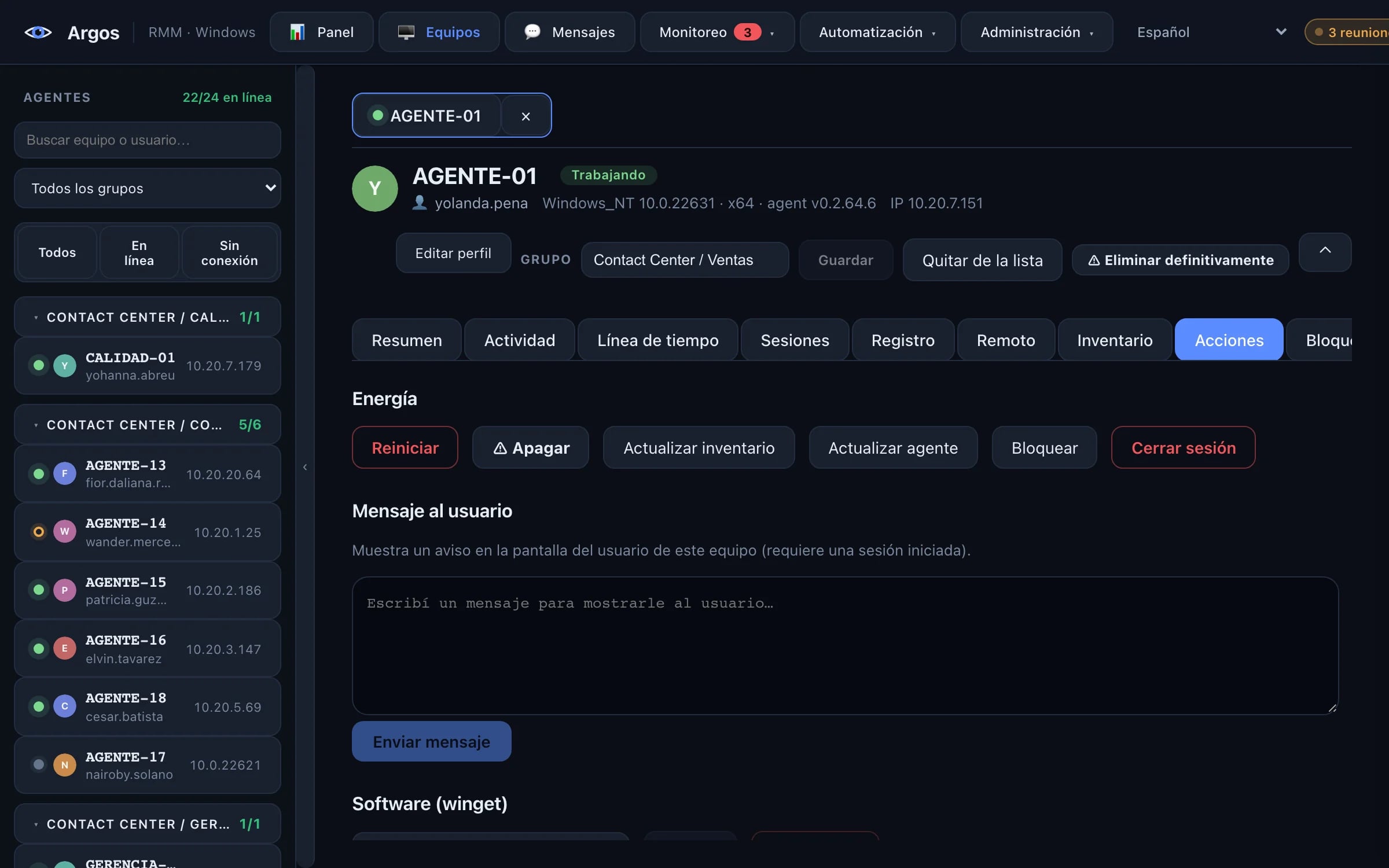Collapse the CONTACT CENTER / GER… group
This screenshot has height=868, width=1389.
point(148,823)
